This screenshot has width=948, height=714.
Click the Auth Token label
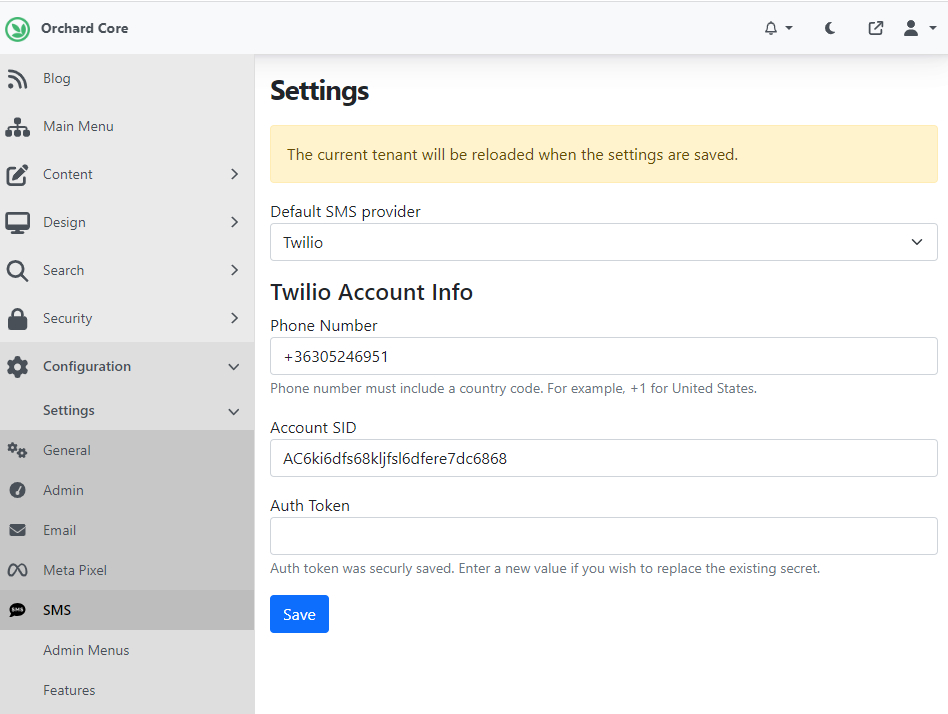pyautogui.click(x=310, y=505)
